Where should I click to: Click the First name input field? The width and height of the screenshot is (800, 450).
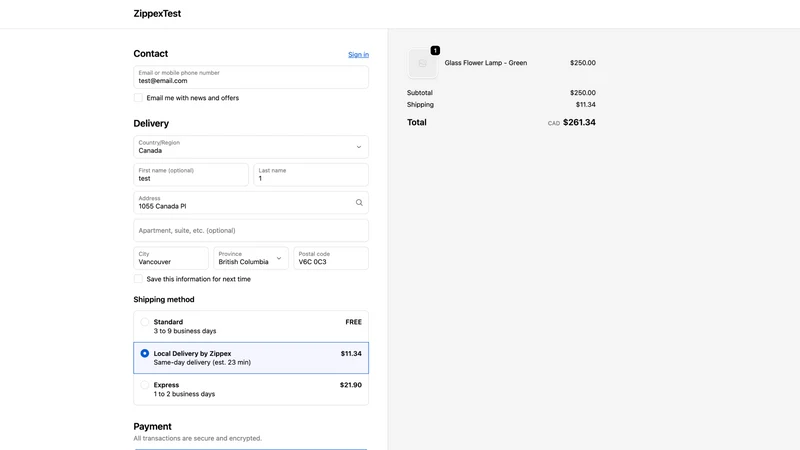(191, 175)
